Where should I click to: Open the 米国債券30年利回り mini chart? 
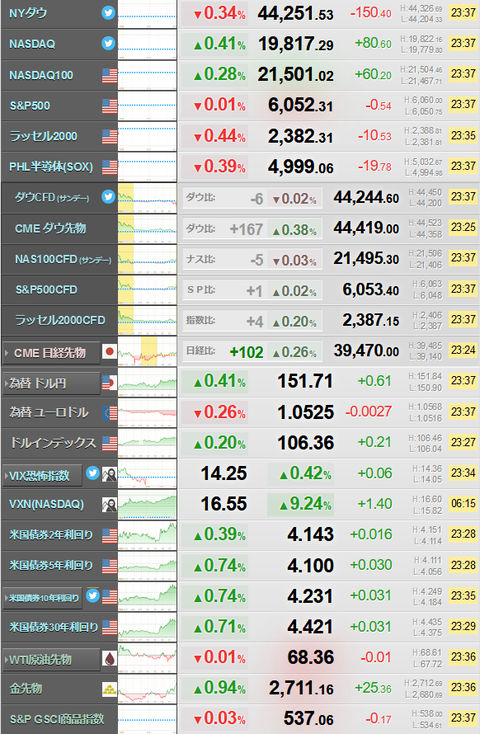[147, 627]
